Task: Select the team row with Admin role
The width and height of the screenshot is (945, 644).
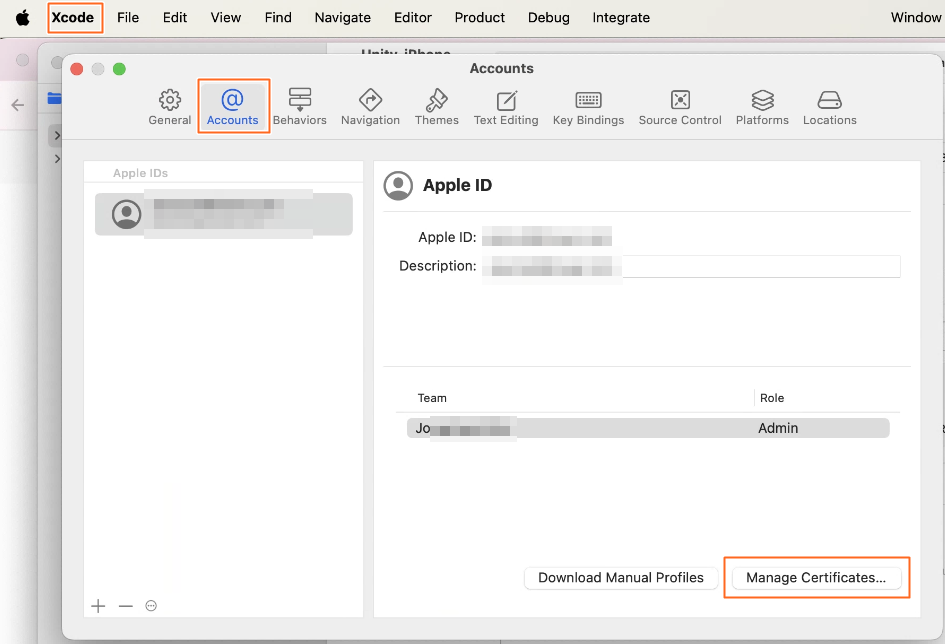Action: pos(648,428)
